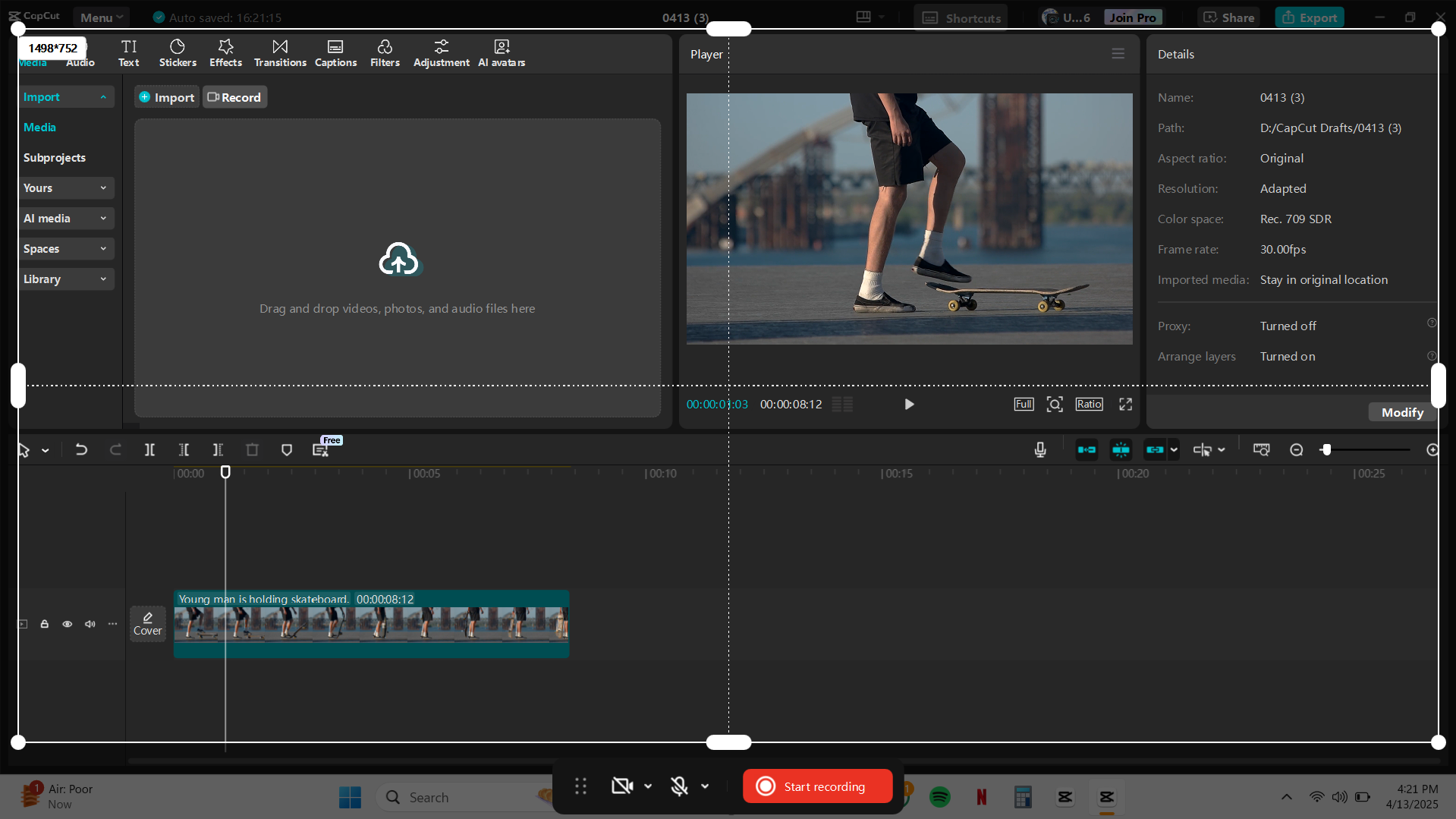Split the clip at the playhead

pyautogui.click(x=149, y=449)
